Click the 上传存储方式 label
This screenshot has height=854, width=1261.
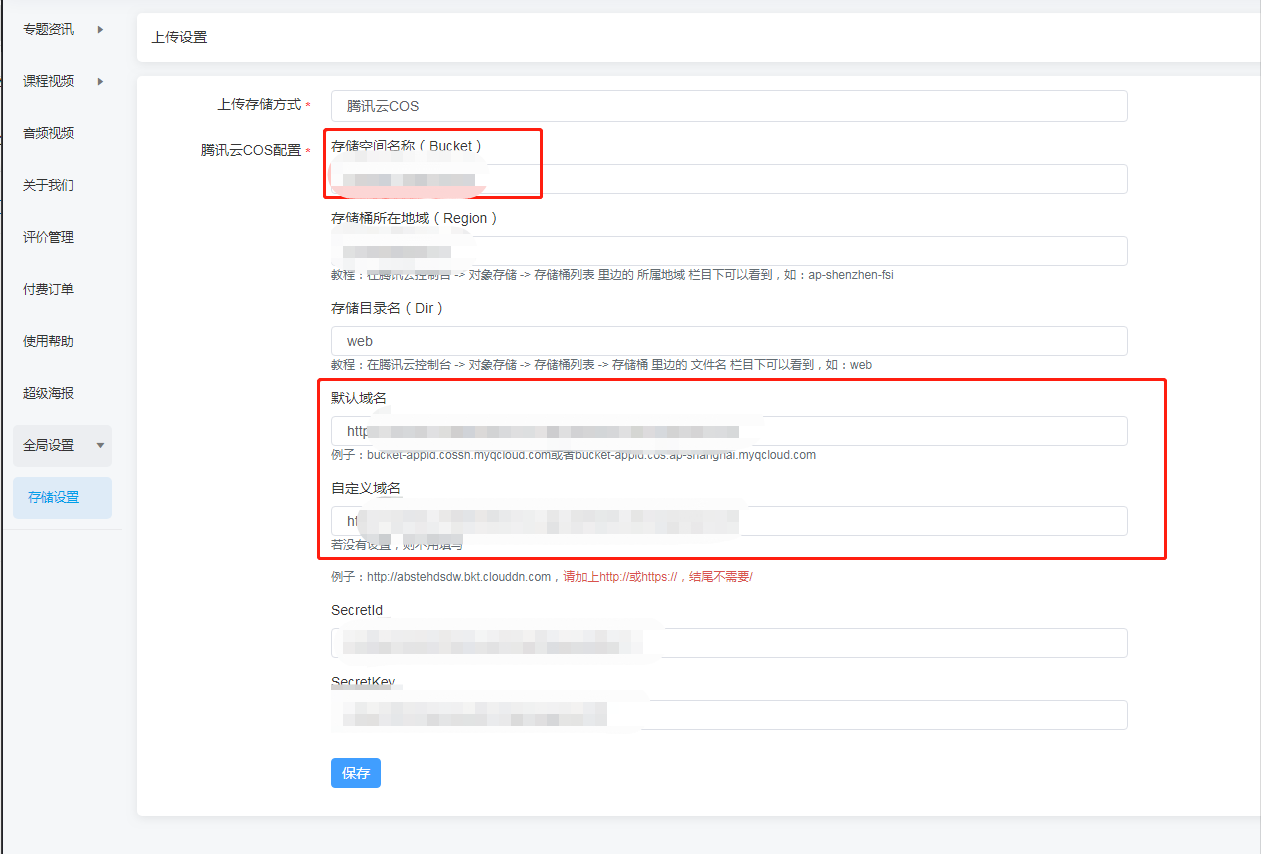click(259, 105)
